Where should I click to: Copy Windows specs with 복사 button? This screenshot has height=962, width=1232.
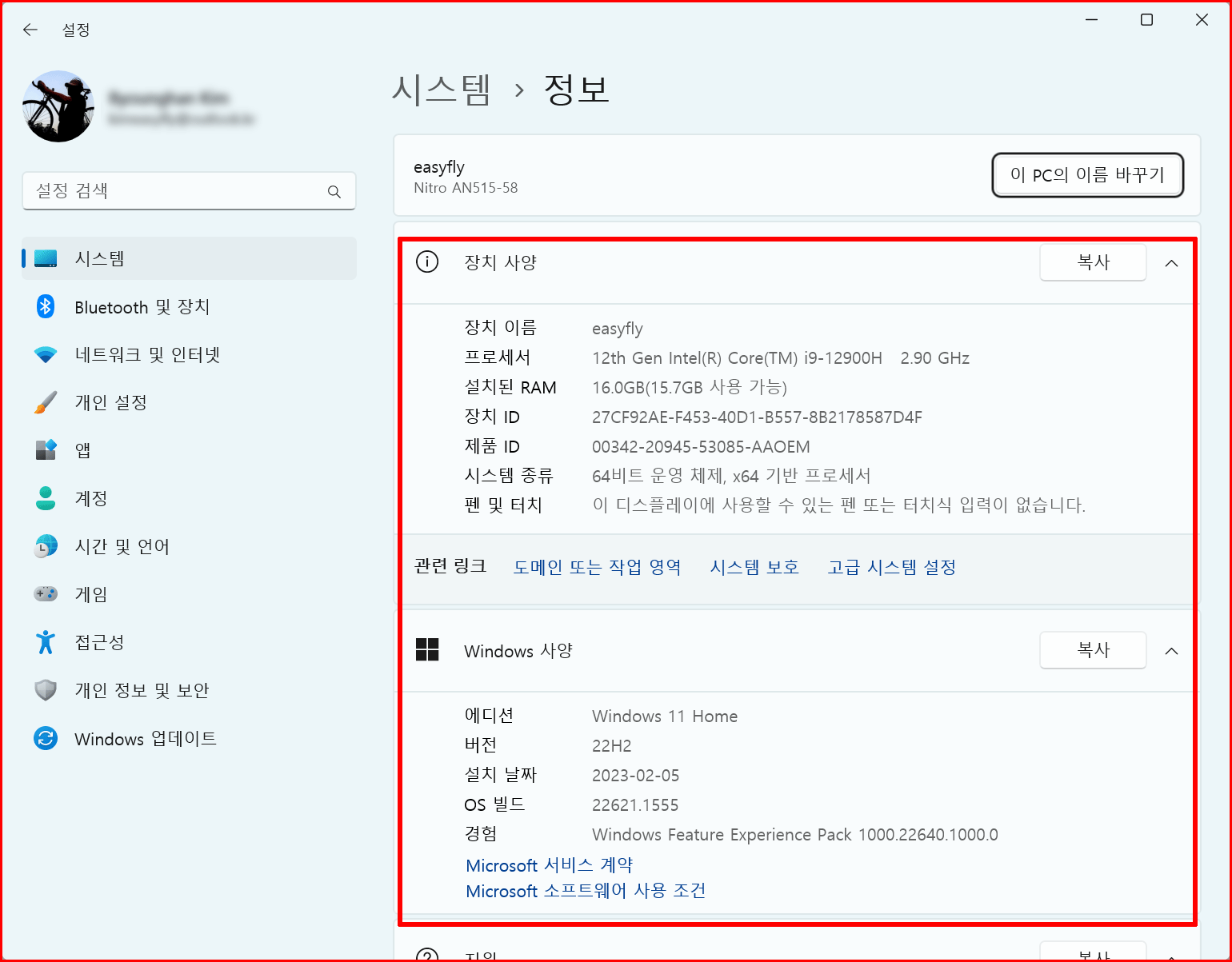click(1093, 649)
